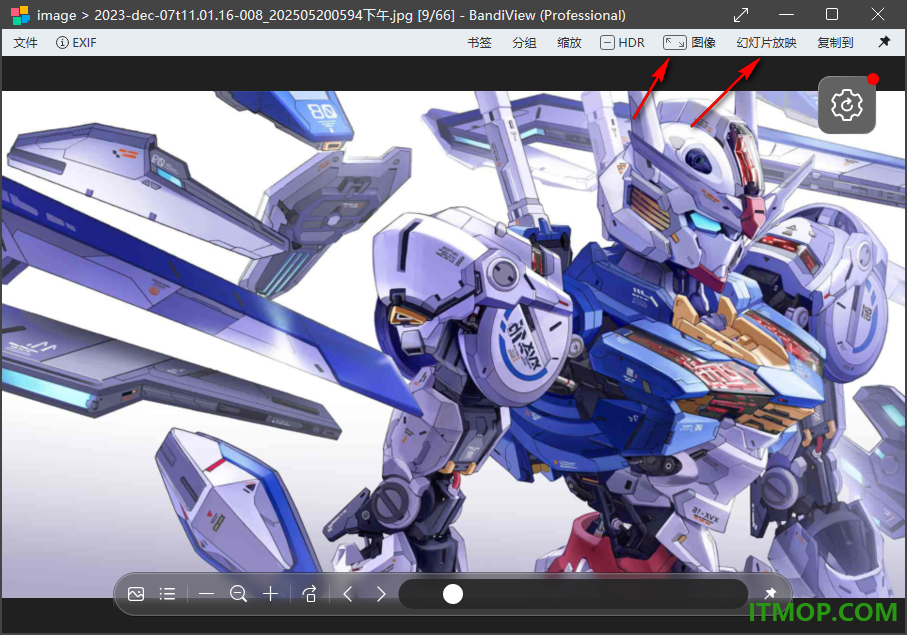The width and height of the screenshot is (907, 635).
Task: Open the 图像 image menu
Action: 690,43
